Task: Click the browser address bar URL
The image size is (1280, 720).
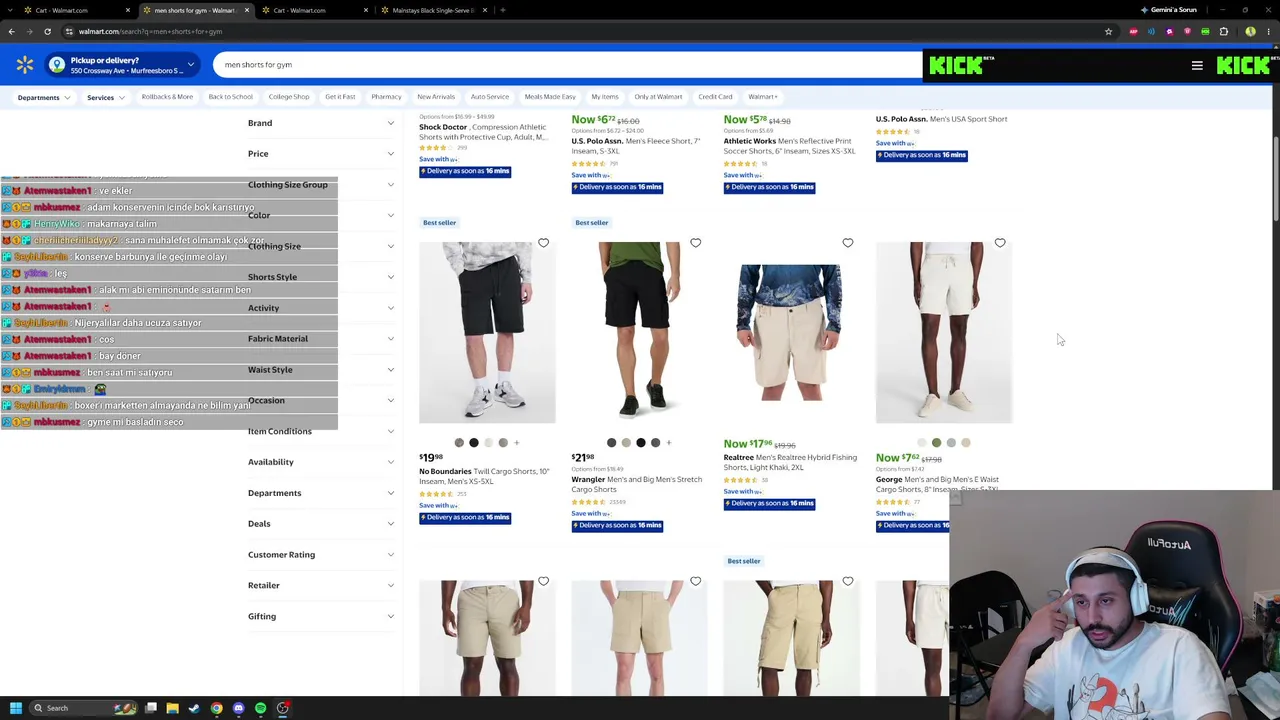Action: click(x=150, y=31)
